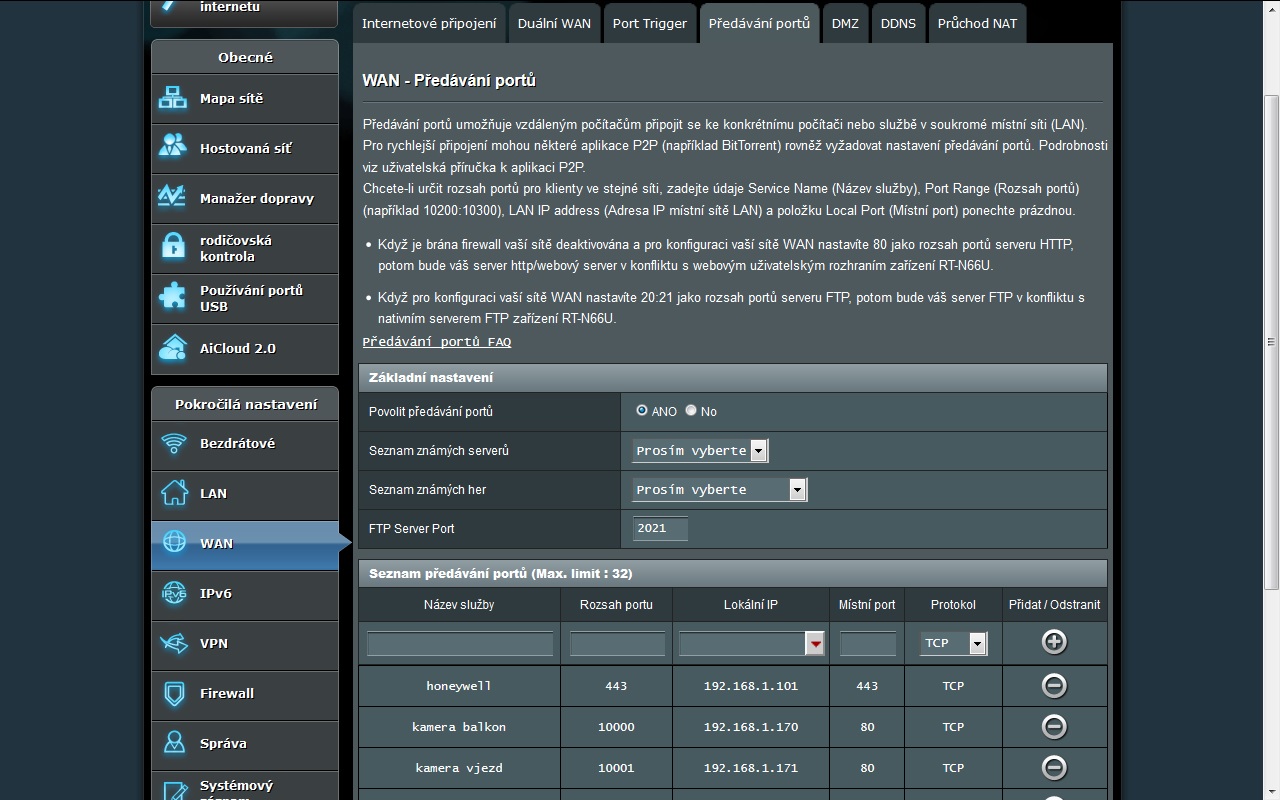The image size is (1280, 800).
Task: Select No to disable port forwarding
Action: pos(691,411)
